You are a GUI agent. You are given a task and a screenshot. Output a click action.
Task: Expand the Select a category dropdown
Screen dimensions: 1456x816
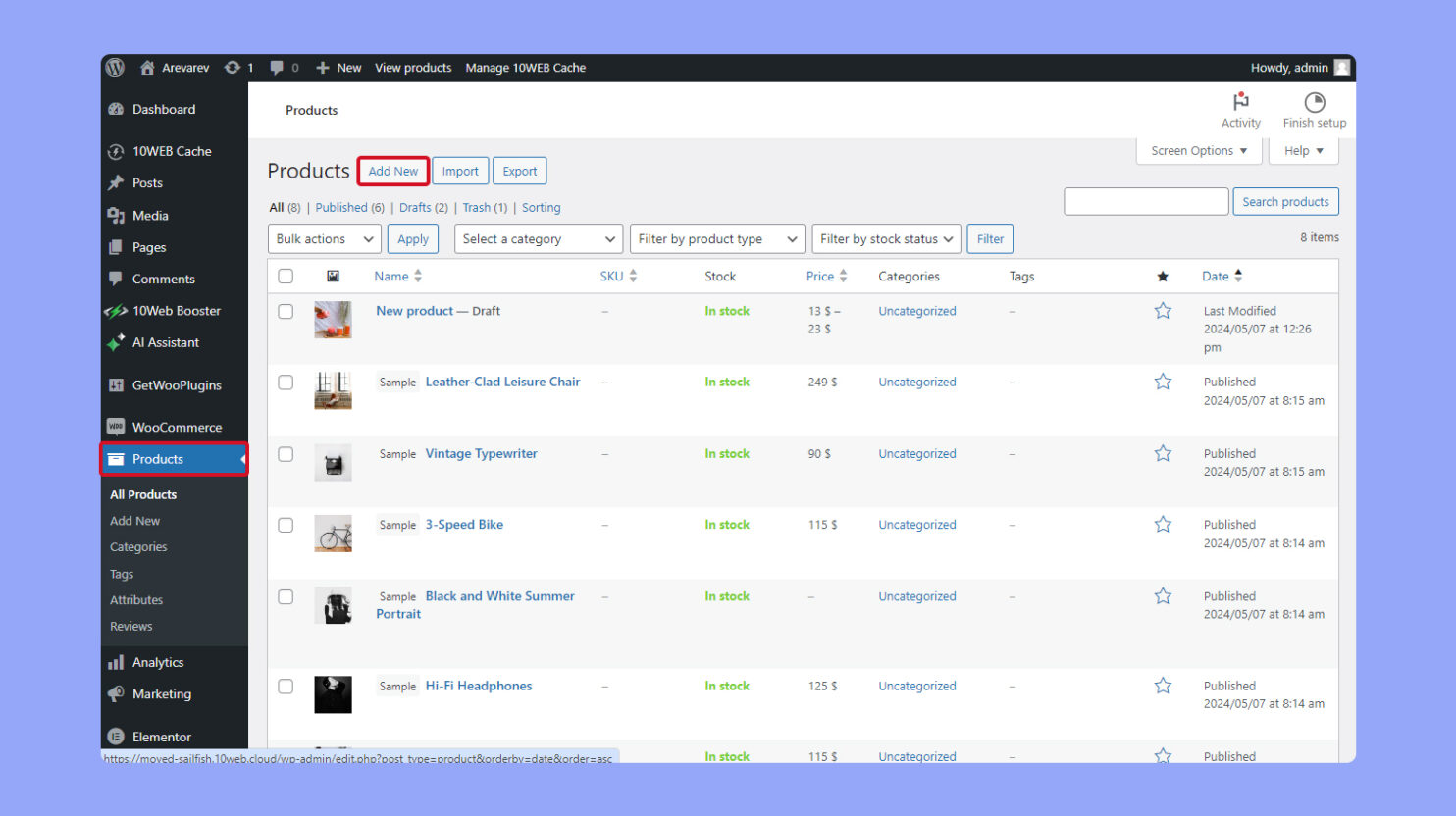point(538,238)
